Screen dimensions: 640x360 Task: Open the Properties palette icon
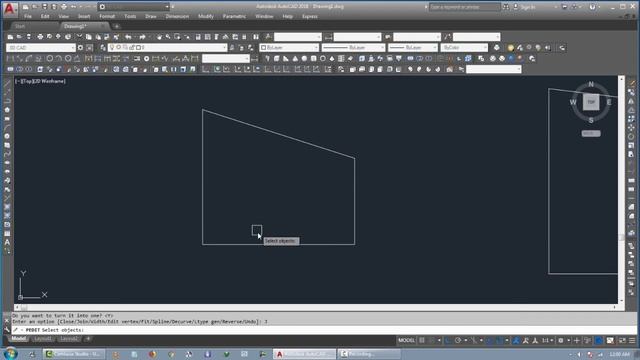pyautogui.click(x=198, y=37)
